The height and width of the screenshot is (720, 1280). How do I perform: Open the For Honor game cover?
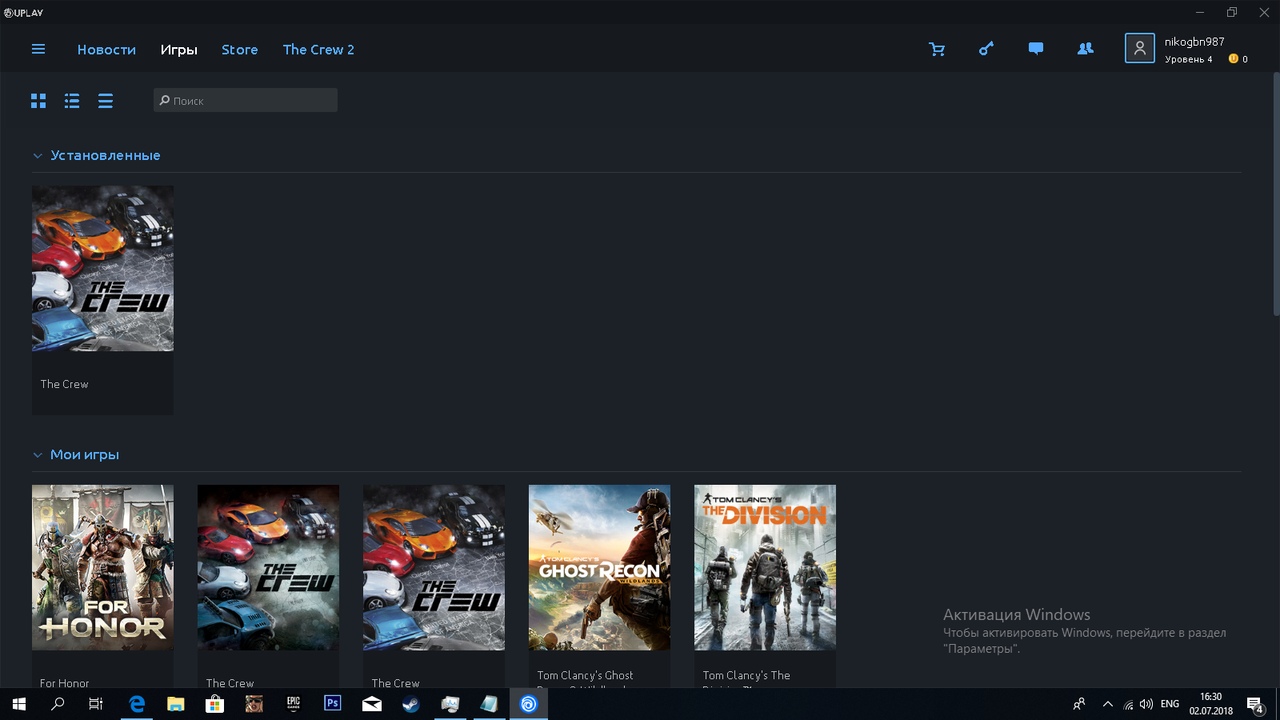(x=102, y=567)
